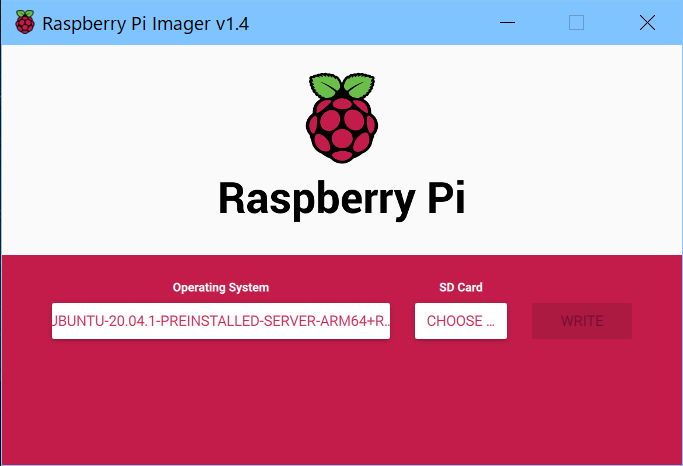This screenshot has width=683, height=466.
Task: Maximize the Raspberry Pi Imager window
Action: (x=576, y=22)
